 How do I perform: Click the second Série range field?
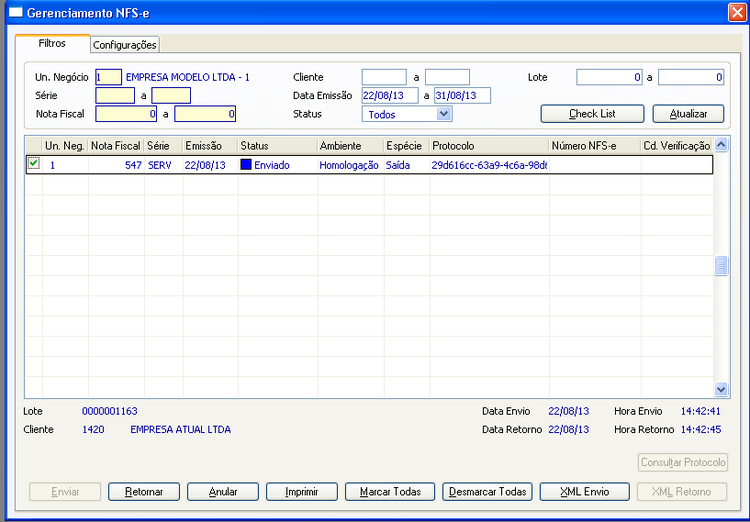171,95
